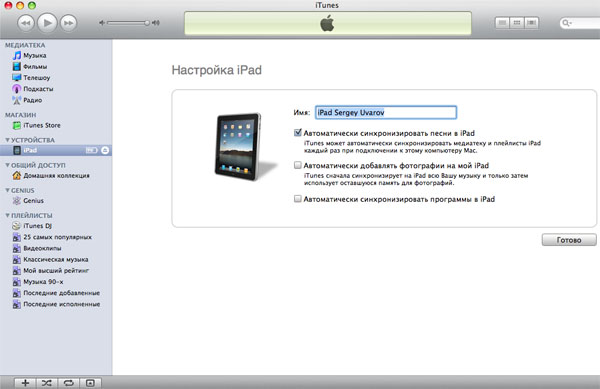
Task: Switch to grid view button
Action: tap(517, 23)
